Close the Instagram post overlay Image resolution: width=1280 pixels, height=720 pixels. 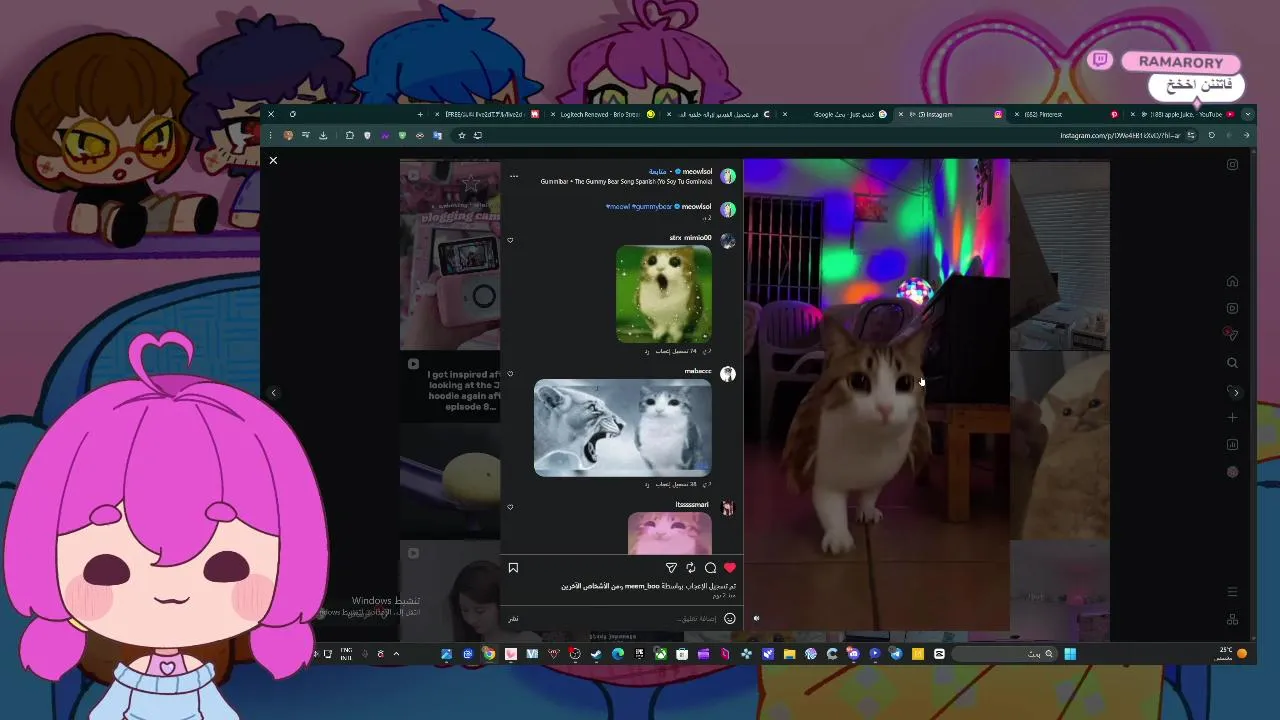[273, 160]
